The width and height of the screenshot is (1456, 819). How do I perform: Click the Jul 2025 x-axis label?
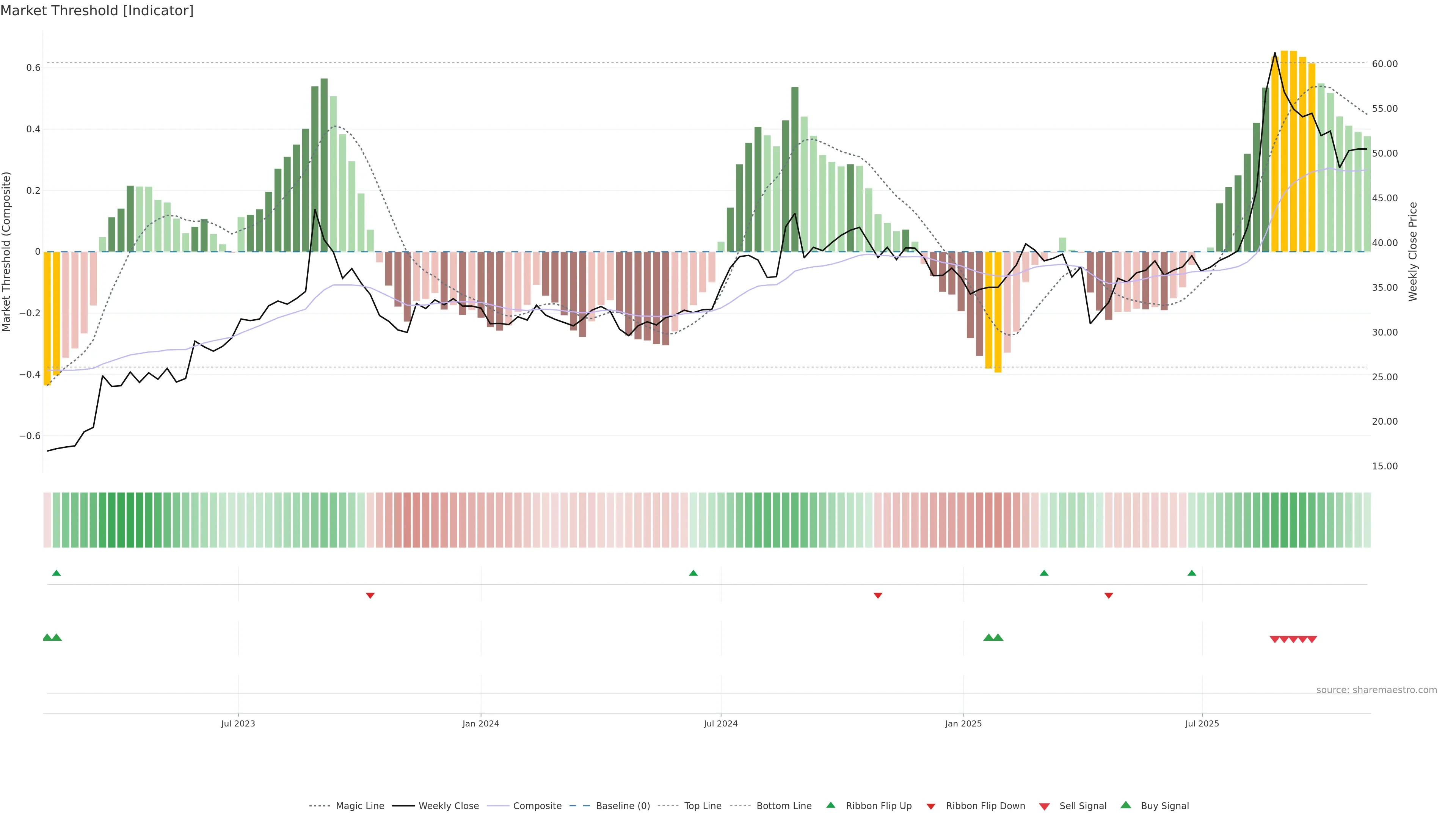point(1202,723)
